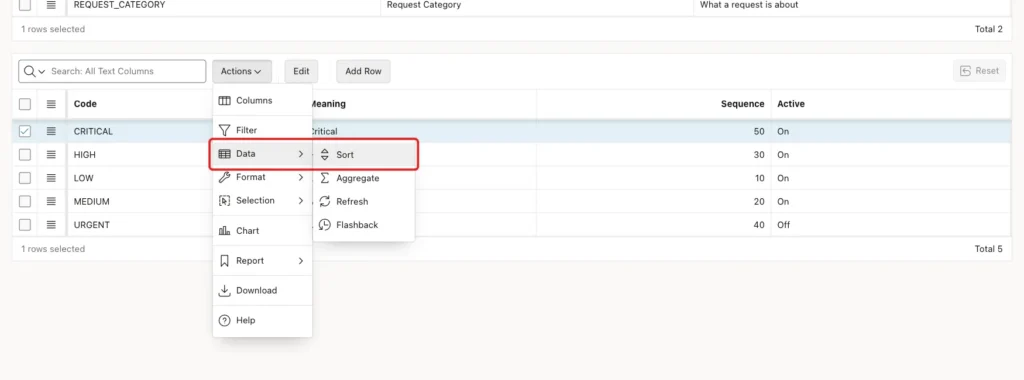Viewport: 1024px width, 380px height.
Task: Click the Reset button
Action: 979,71
